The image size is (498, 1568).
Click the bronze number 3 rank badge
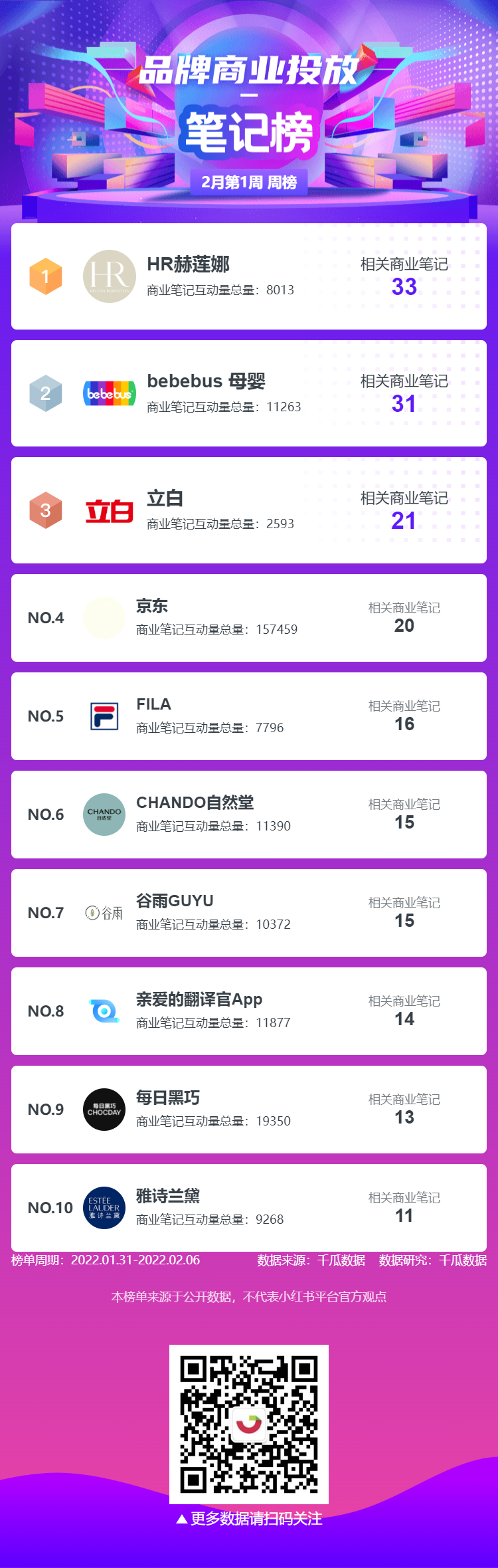pyautogui.click(x=46, y=510)
